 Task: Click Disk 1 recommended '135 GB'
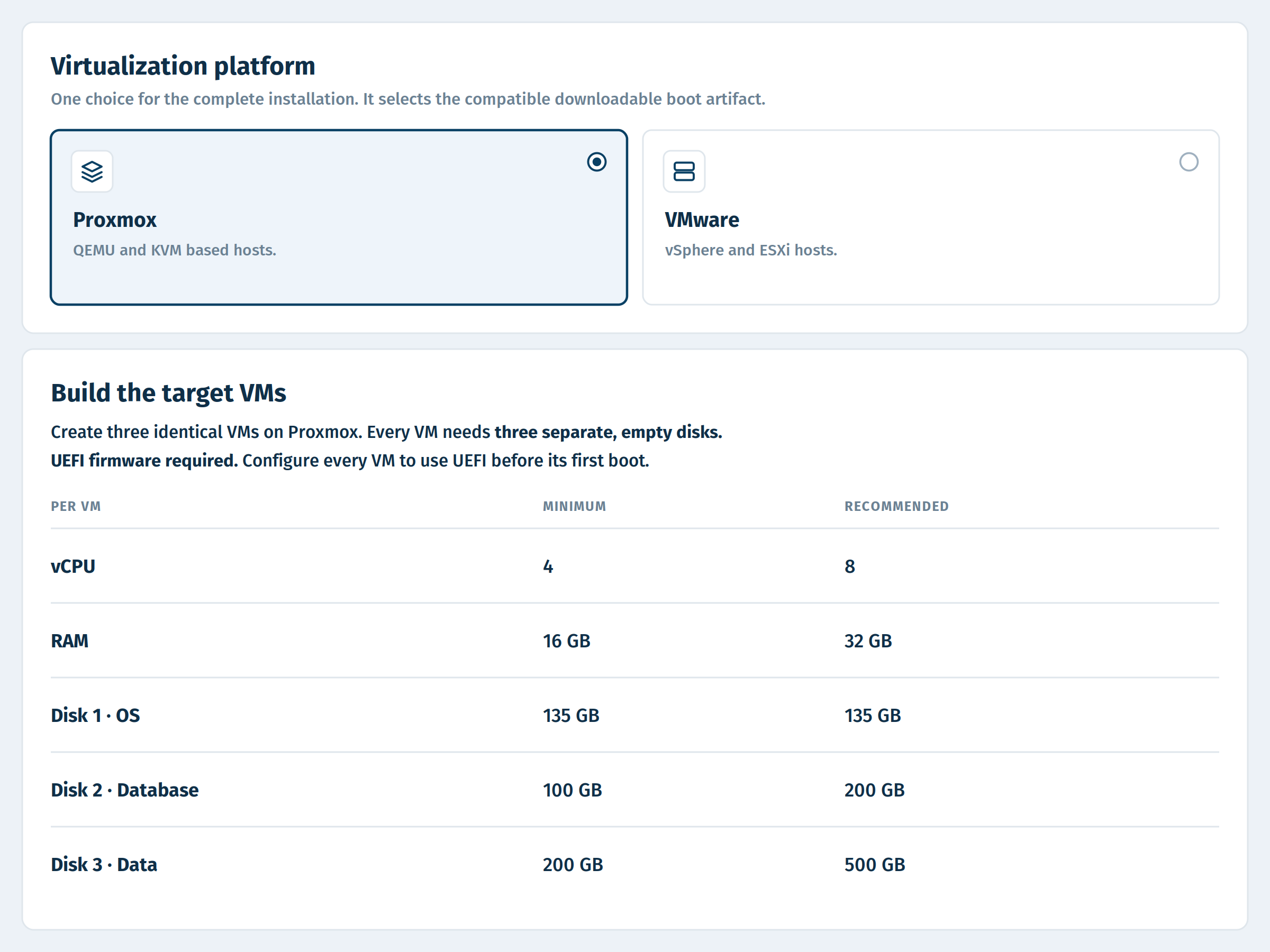click(x=873, y=716)
